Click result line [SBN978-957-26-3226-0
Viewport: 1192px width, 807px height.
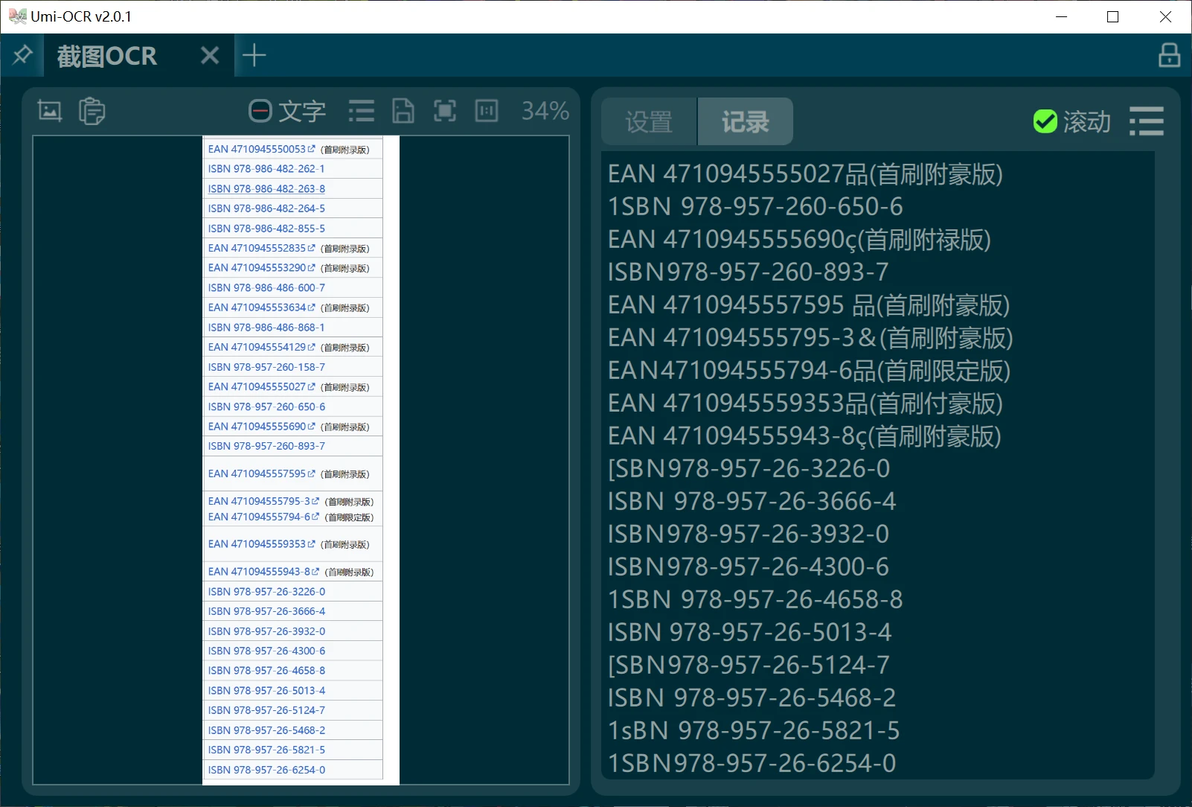(749, 468)
